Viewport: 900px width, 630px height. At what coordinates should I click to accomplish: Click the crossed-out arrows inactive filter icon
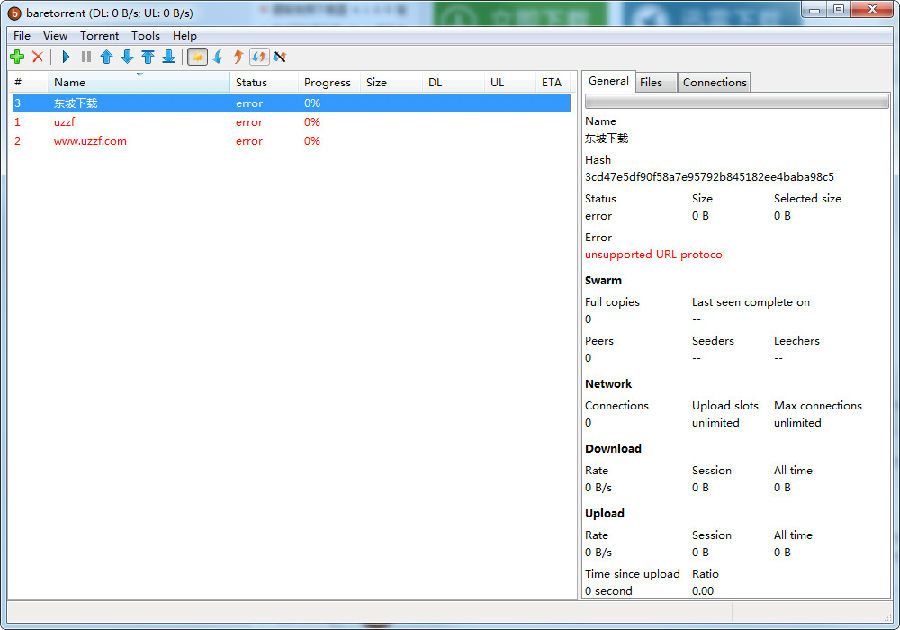(x=280, y=56)
